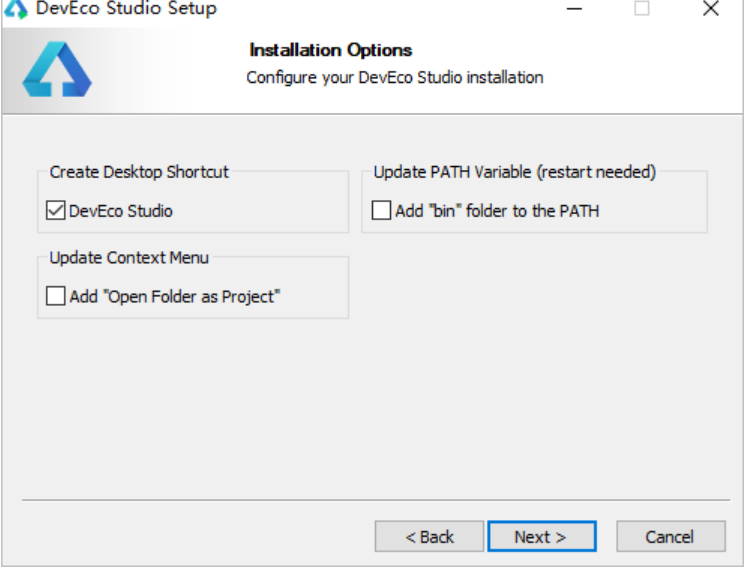The height and width of the screenshot is (569, 744).
Task: Enable Add "bin" folder to the PATH
Action: tap(381, 210)
